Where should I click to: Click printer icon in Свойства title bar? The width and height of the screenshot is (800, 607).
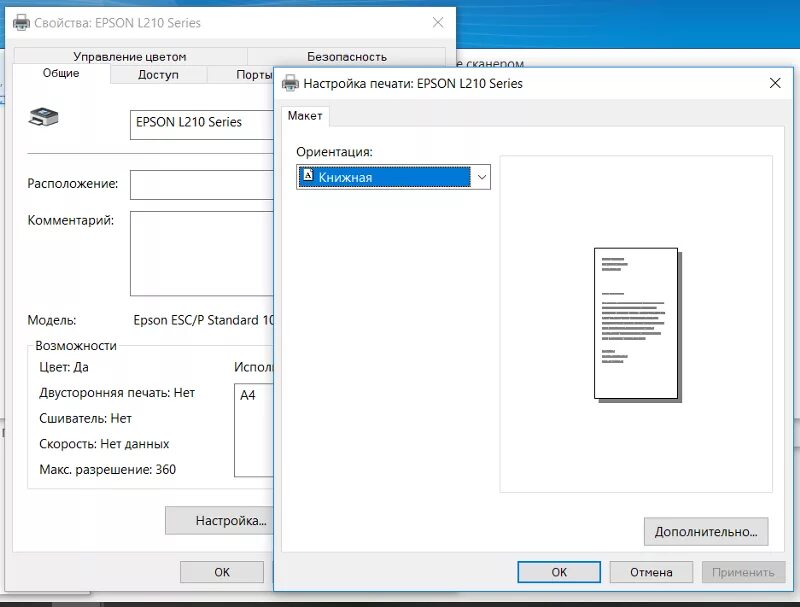coord(21,22)
